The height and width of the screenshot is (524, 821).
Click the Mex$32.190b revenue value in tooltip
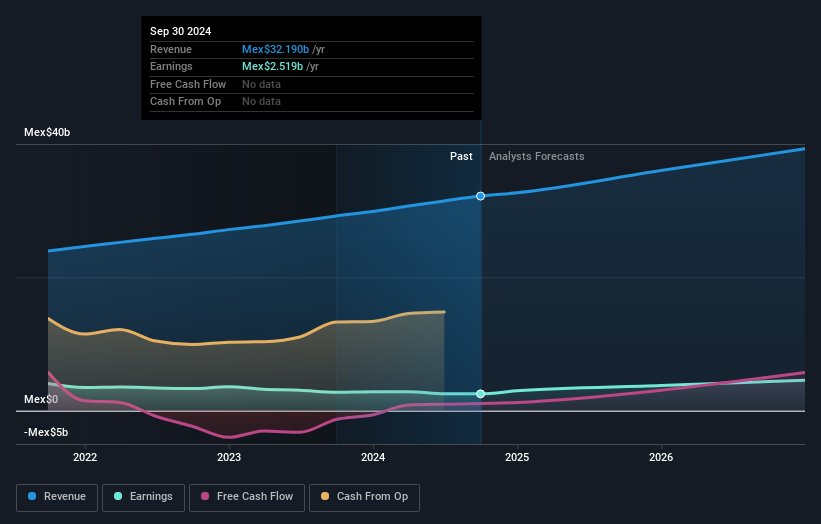pyautogui.click(x=275, y=49)
